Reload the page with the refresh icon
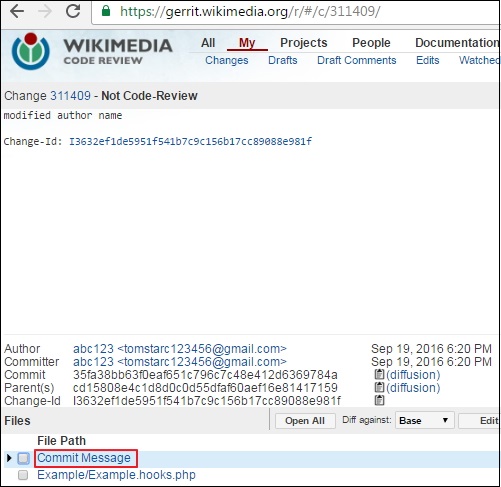Image resolution: width=501 pixels, height=487 pixels. [x=73, y=11]
